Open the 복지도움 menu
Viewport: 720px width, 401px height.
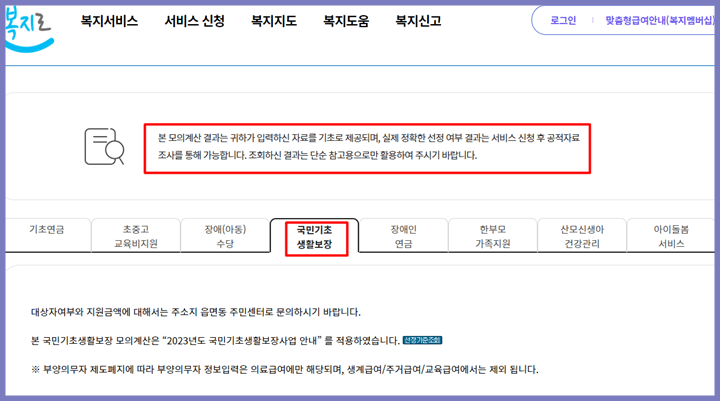tap(346, 21)
